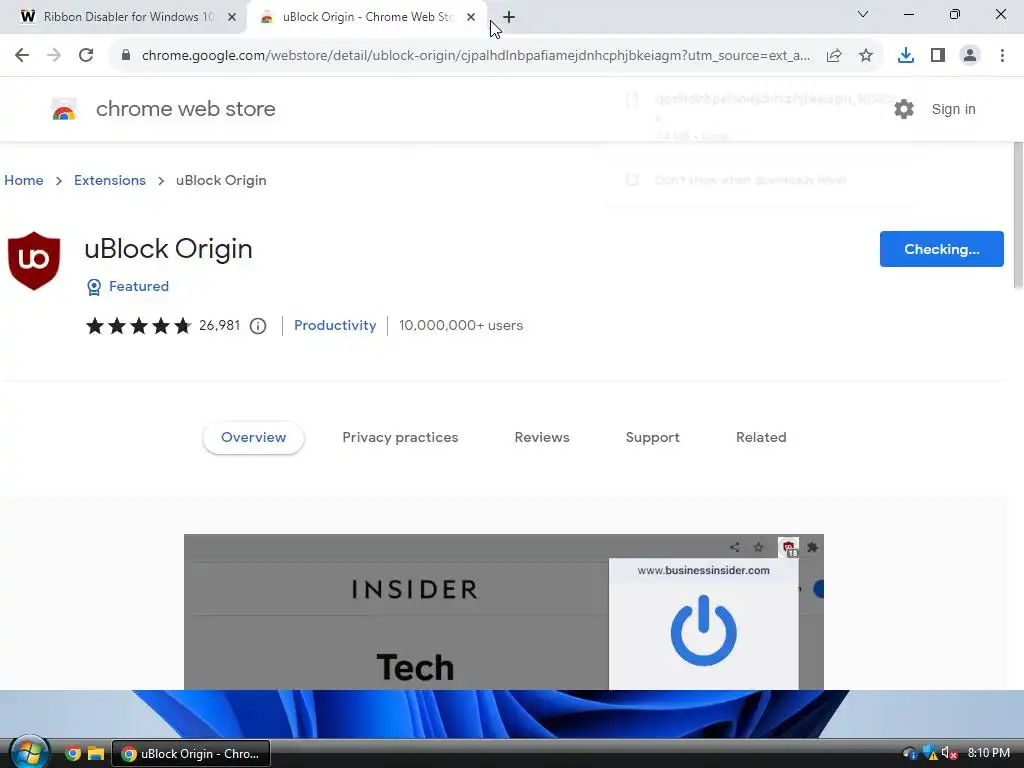
Task: Click the address bar URL
Action: pyautogui.click(x=475, y=56)
